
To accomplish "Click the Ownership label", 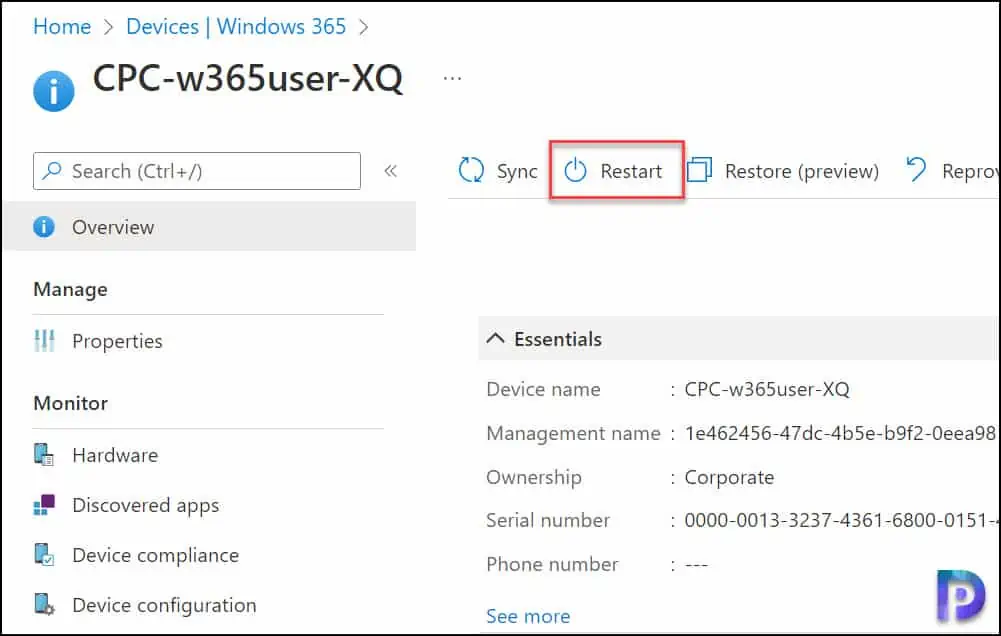I will [534, 477].
